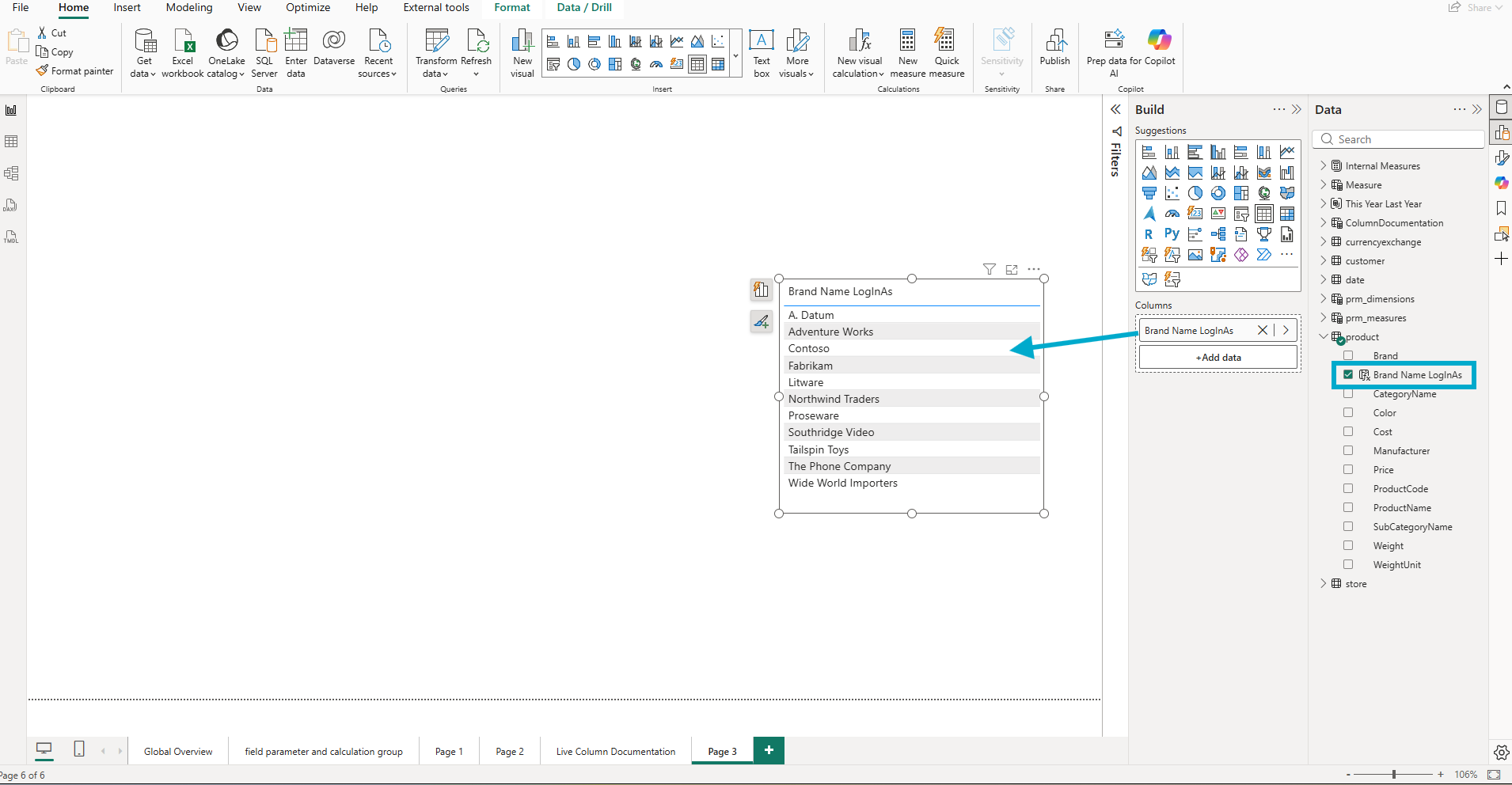Switch to the mobile layout icon

point(79,749)
